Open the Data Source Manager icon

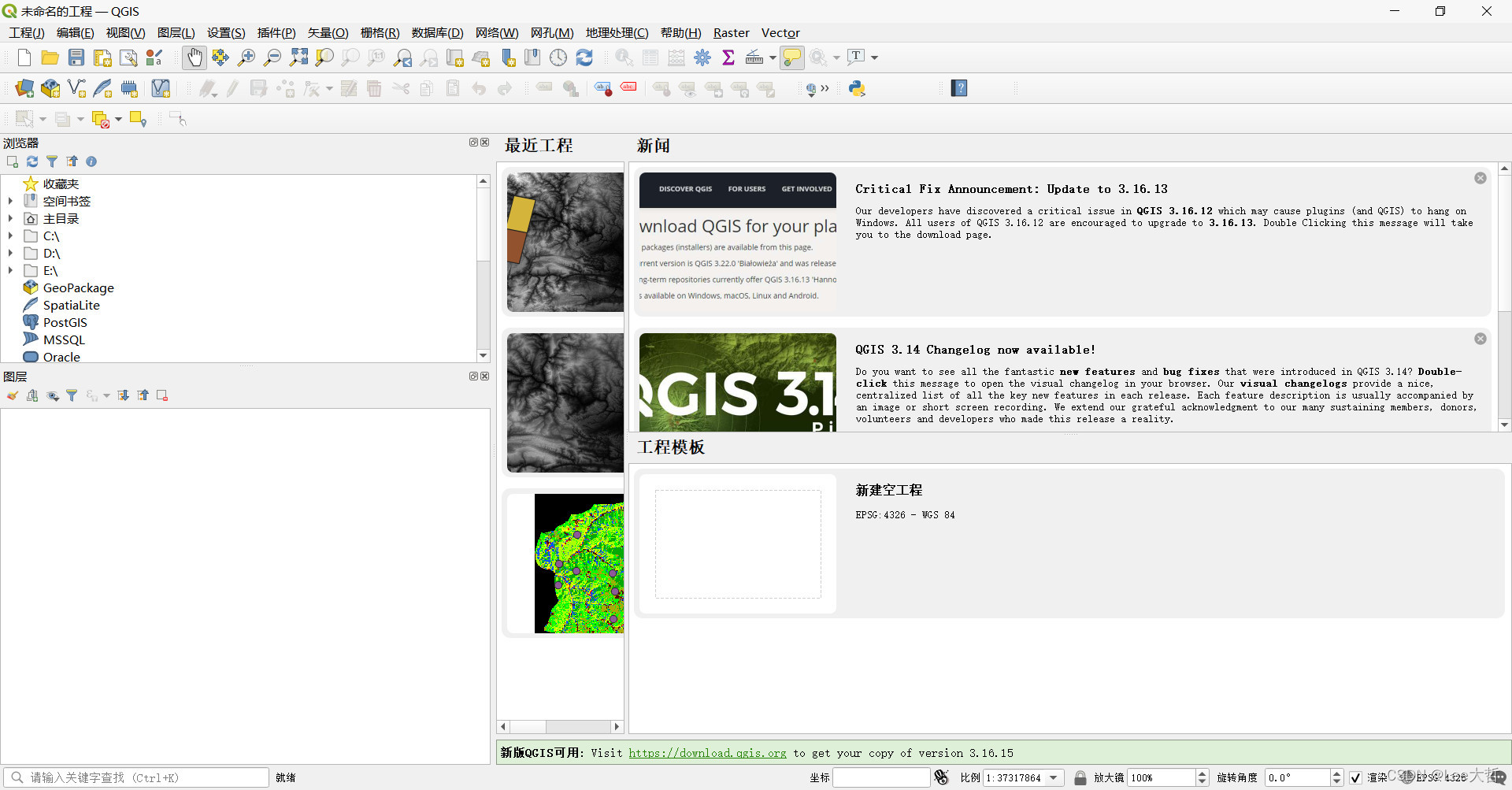tap(24, 89)
